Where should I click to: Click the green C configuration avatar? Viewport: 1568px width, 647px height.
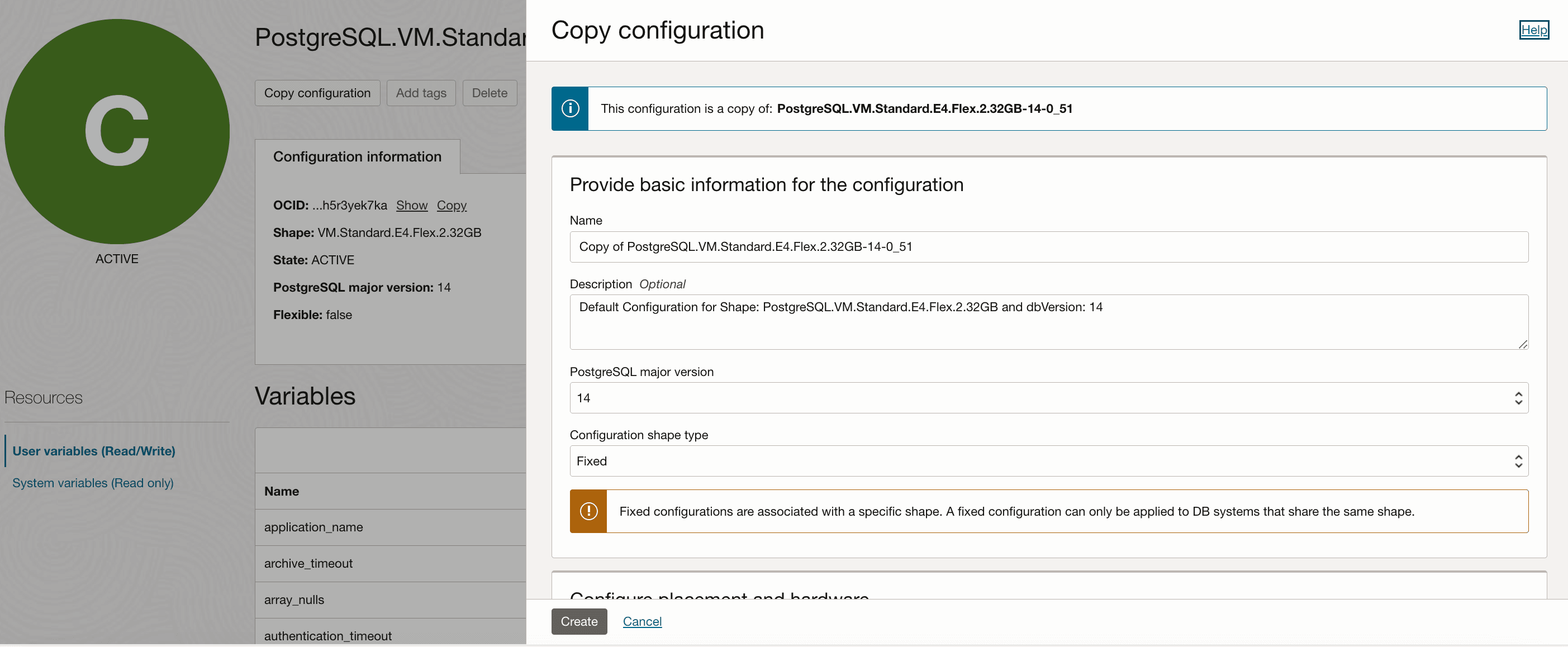tap(117, 131)
